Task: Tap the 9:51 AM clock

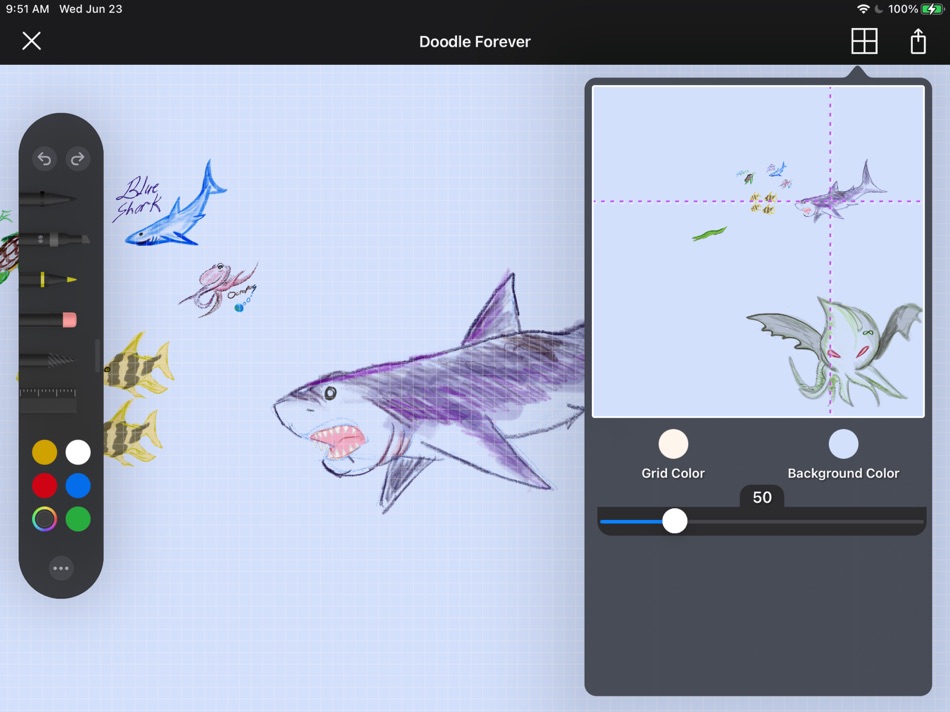Action: [x=27, y=9]
